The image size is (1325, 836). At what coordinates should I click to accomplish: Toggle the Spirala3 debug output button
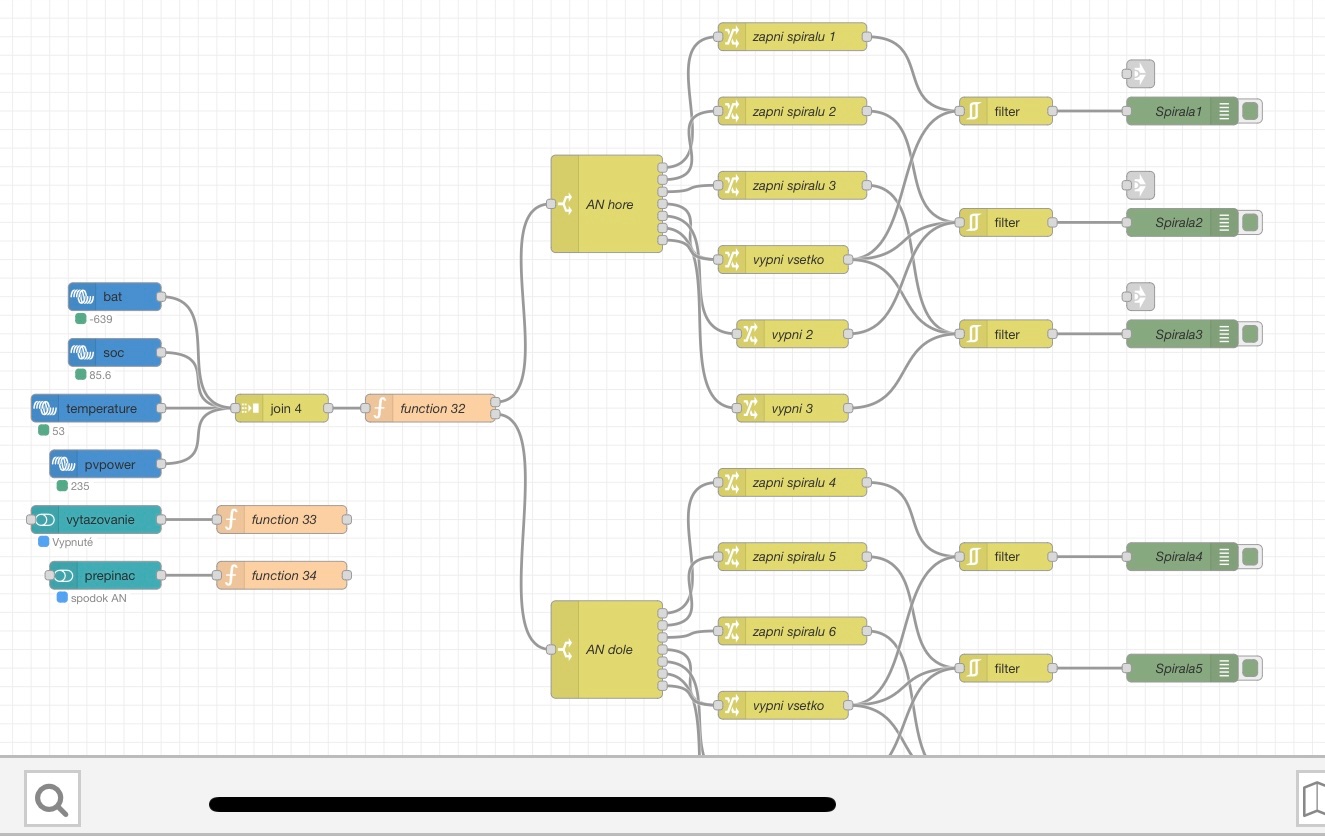[x=1250, y=334]
